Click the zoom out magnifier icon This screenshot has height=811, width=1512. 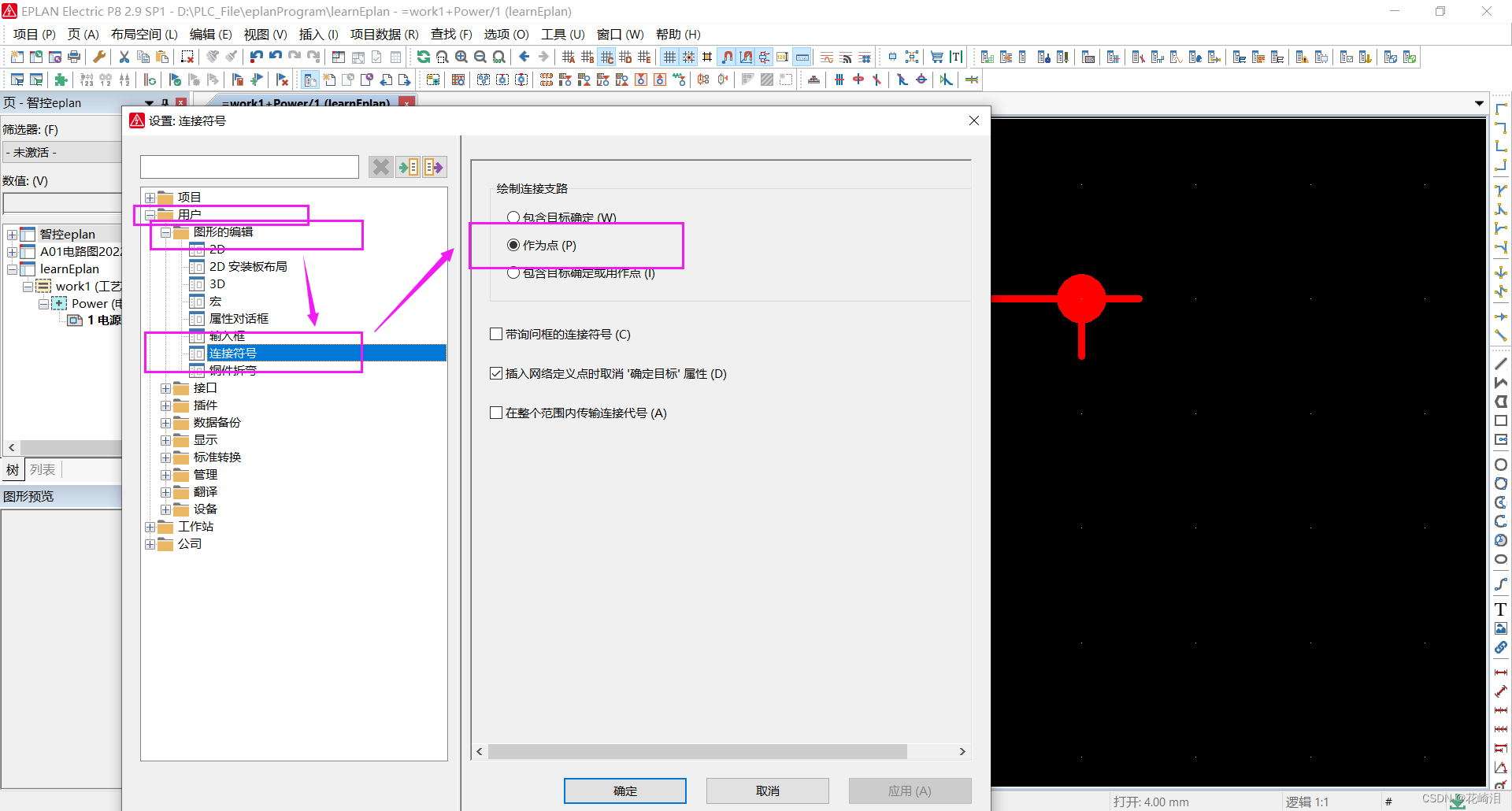click(480, 57)
